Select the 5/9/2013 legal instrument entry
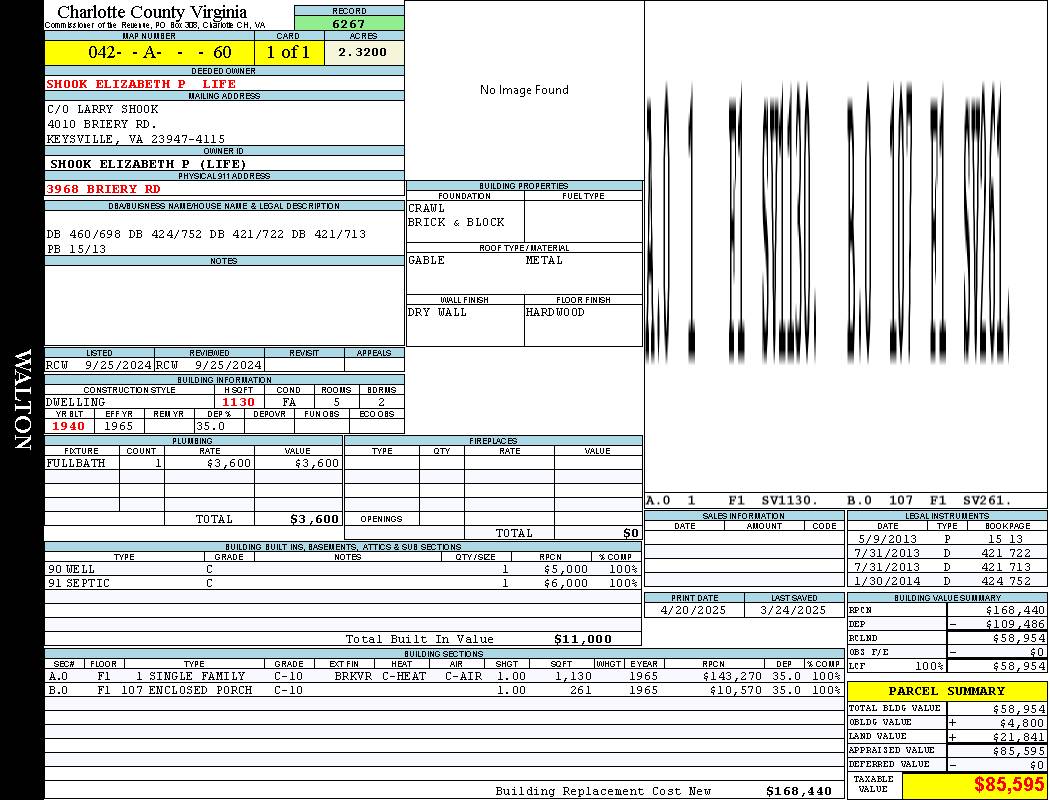 coord(947,539)
